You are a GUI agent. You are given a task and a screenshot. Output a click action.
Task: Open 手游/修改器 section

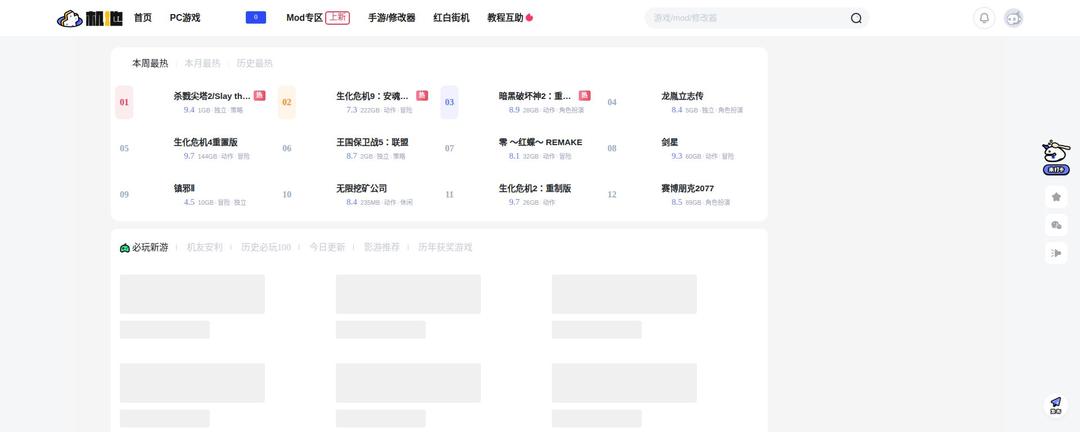392,18
